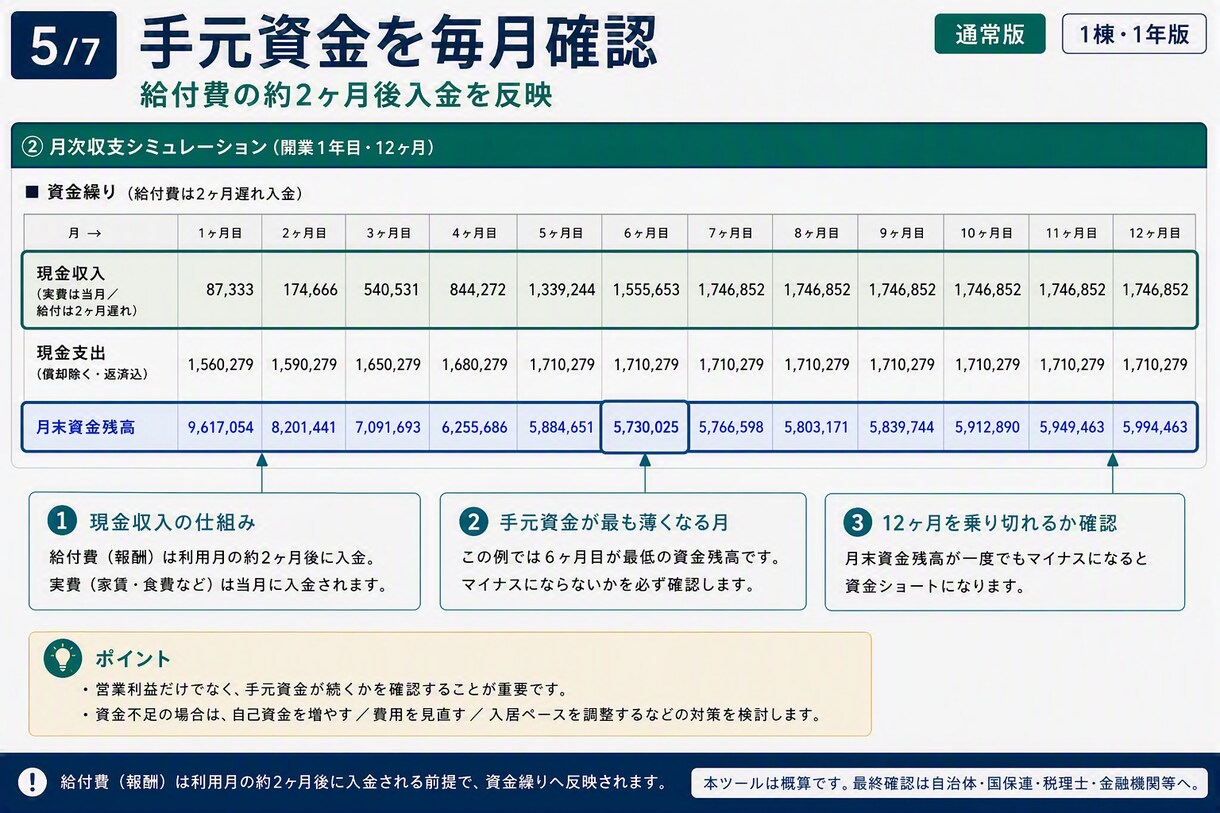Click the balance value 6,255,686
The height and width of the screenshot is (813, 1220).
(x=474, y=427)
